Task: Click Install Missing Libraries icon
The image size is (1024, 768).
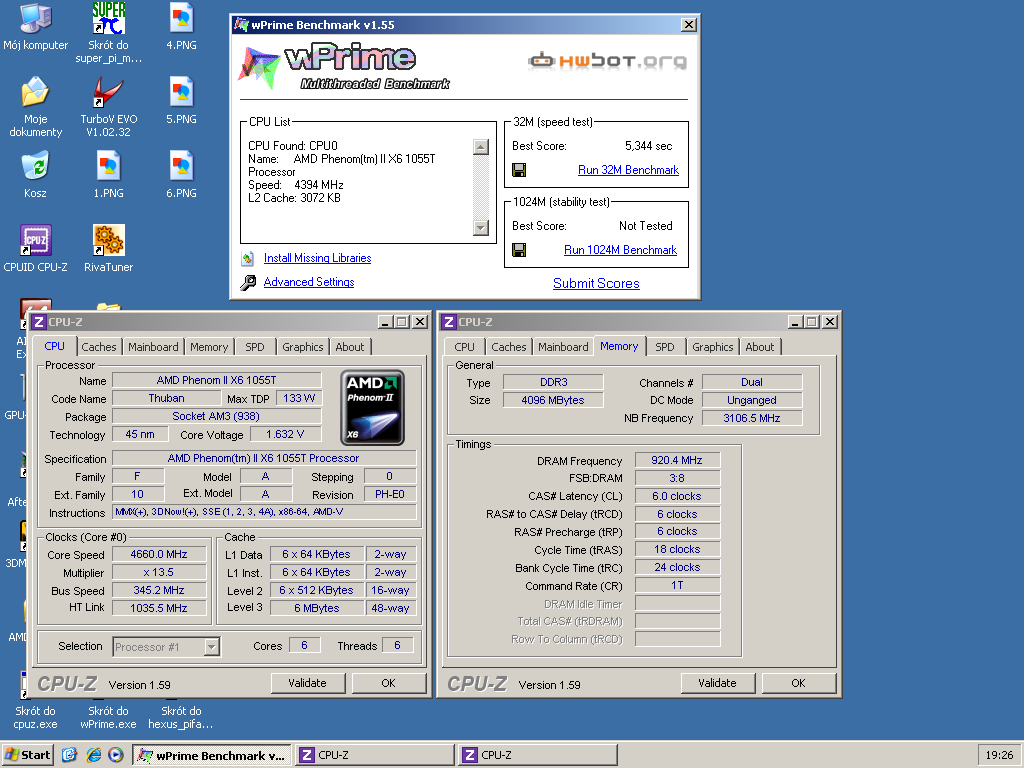Action: coord(248,259)
